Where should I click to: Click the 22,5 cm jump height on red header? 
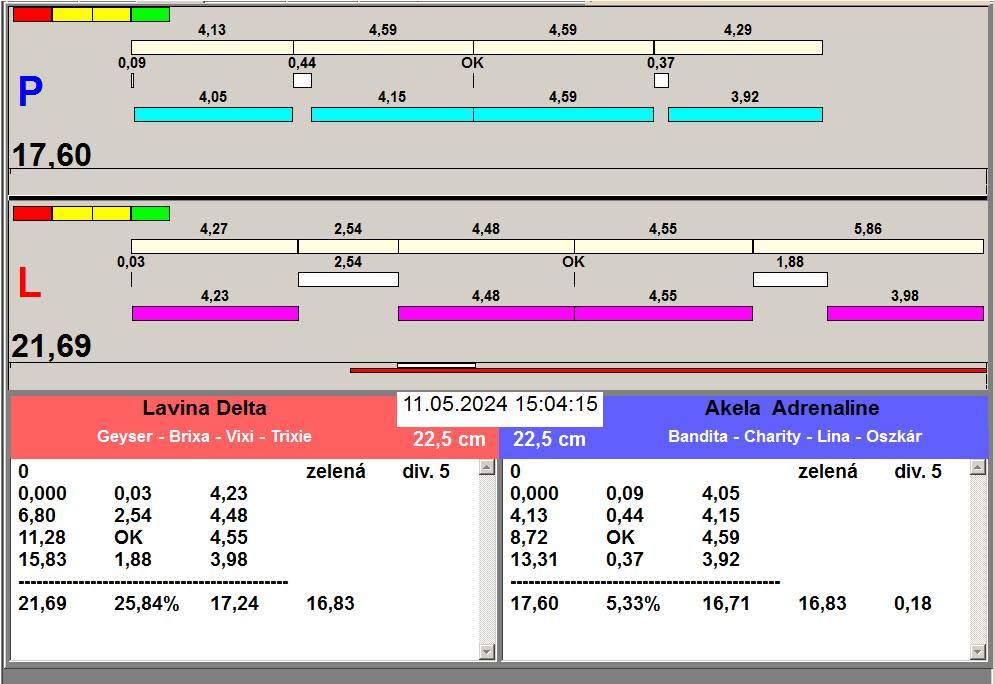click(449, 439)
